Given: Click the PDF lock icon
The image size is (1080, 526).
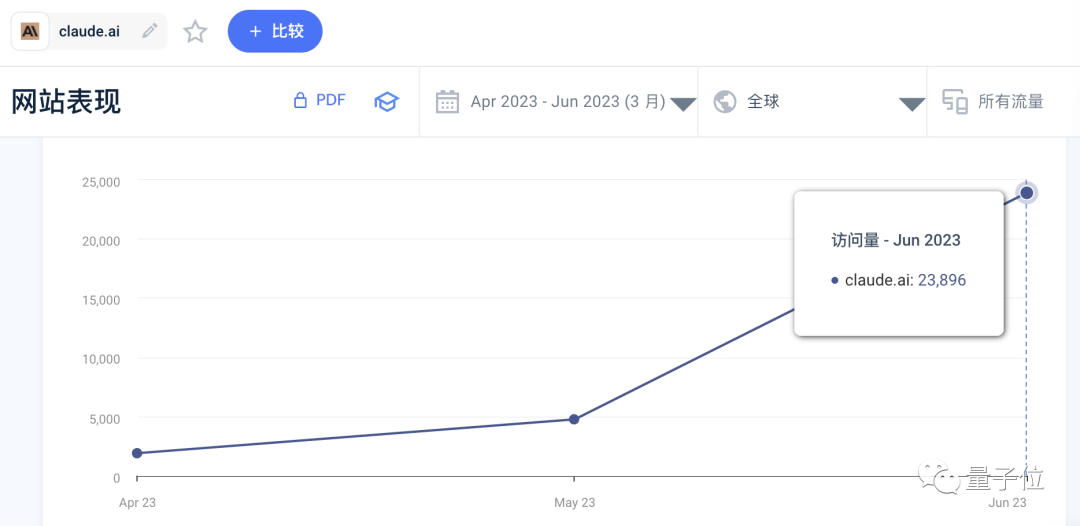Looking at the screenshot, I should (300, 101).
